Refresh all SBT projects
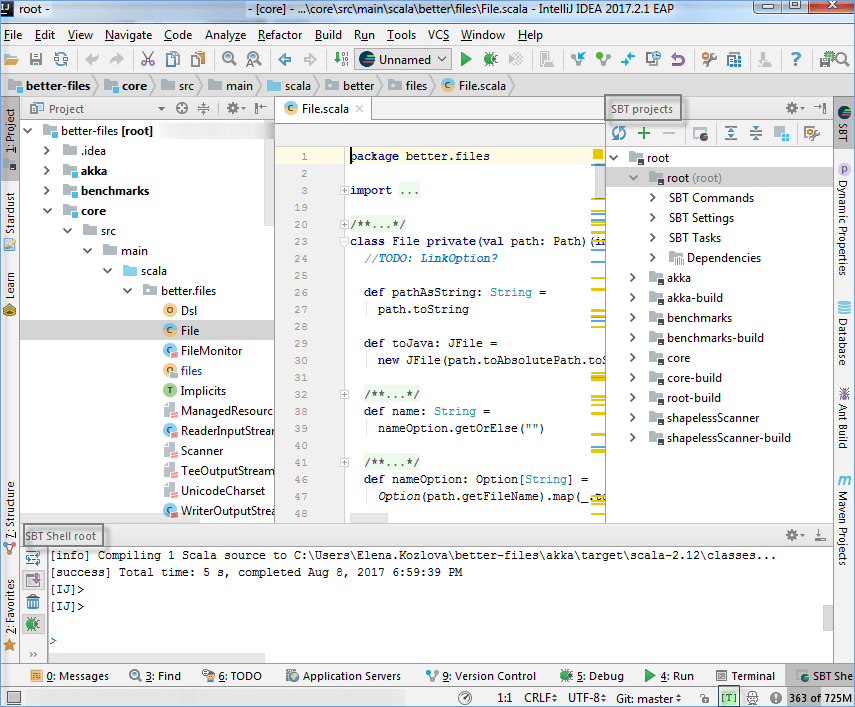 coord(619,133)
